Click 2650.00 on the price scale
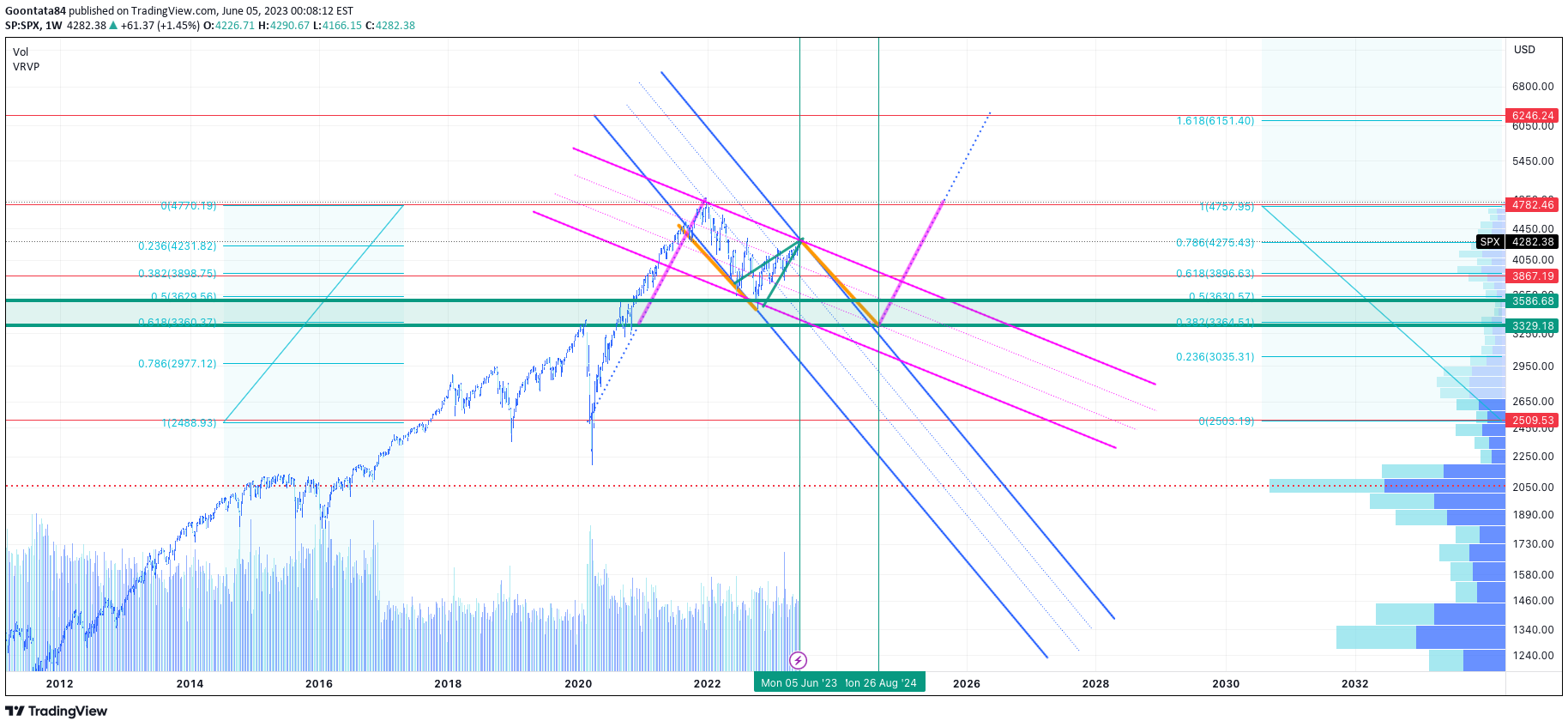Screen dimensions: 1568x727 (1533, 402)
